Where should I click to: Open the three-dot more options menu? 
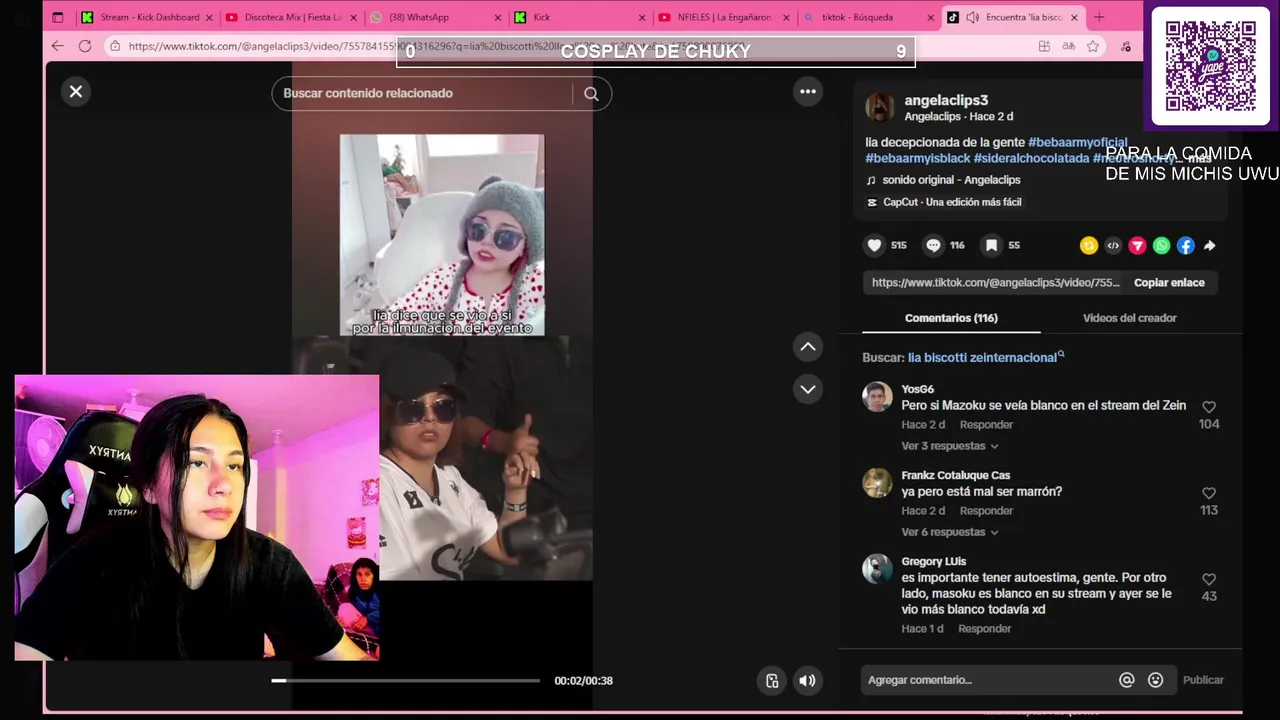(x=808, y=92)
